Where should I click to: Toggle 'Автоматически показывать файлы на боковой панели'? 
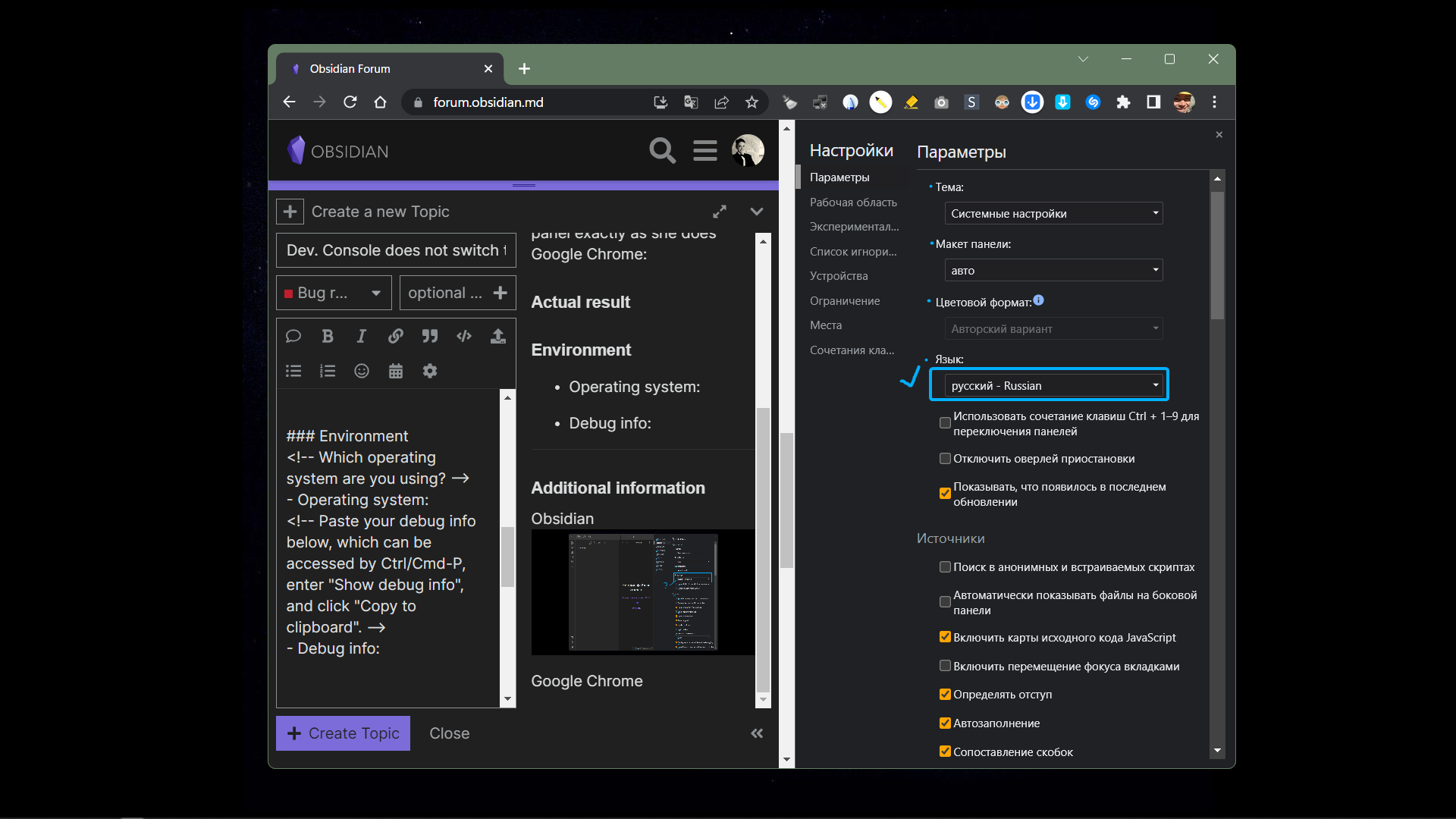[945, 602]
